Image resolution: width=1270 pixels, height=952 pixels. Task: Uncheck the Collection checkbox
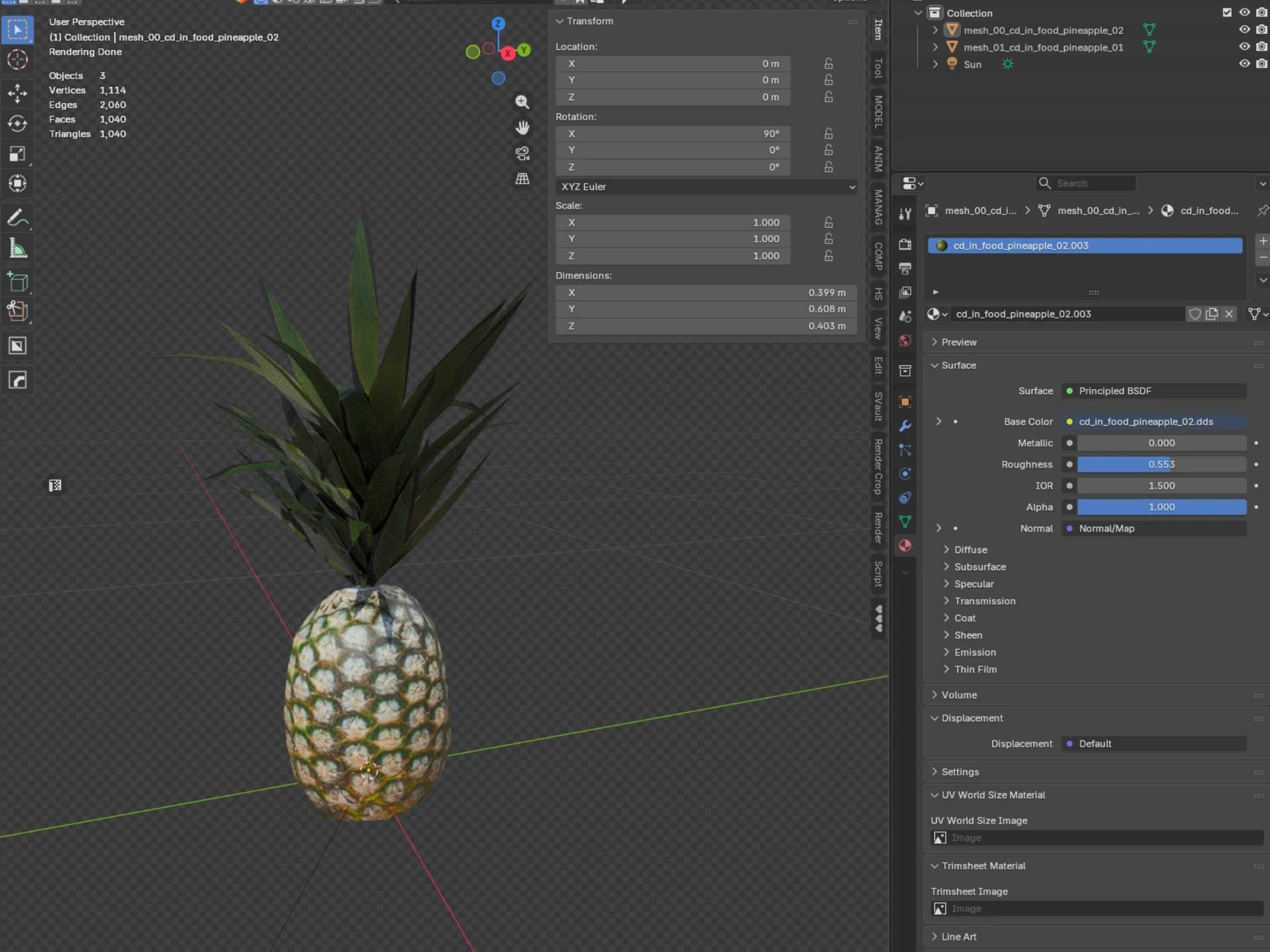[x=1226, y=12]
